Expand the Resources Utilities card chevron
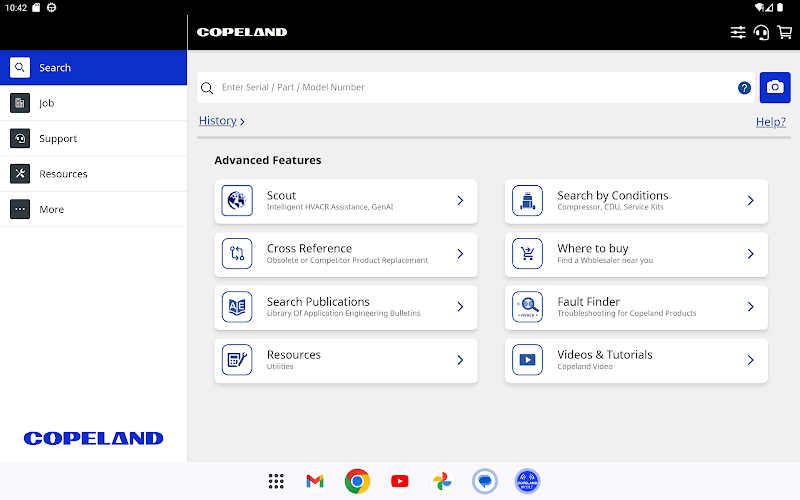The image size is (800, 500). pos(460,360)
